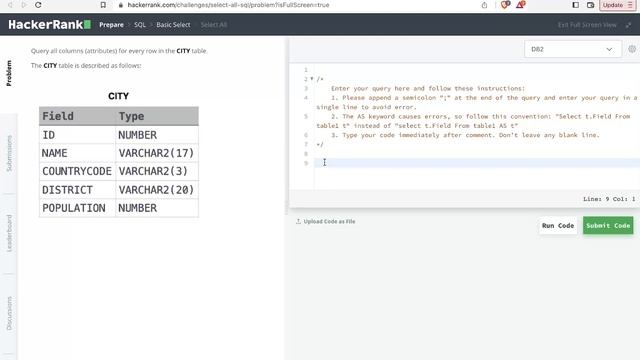The image size is (640, 360).
Task: Bookmark this page icon
Action: point(103,5)
